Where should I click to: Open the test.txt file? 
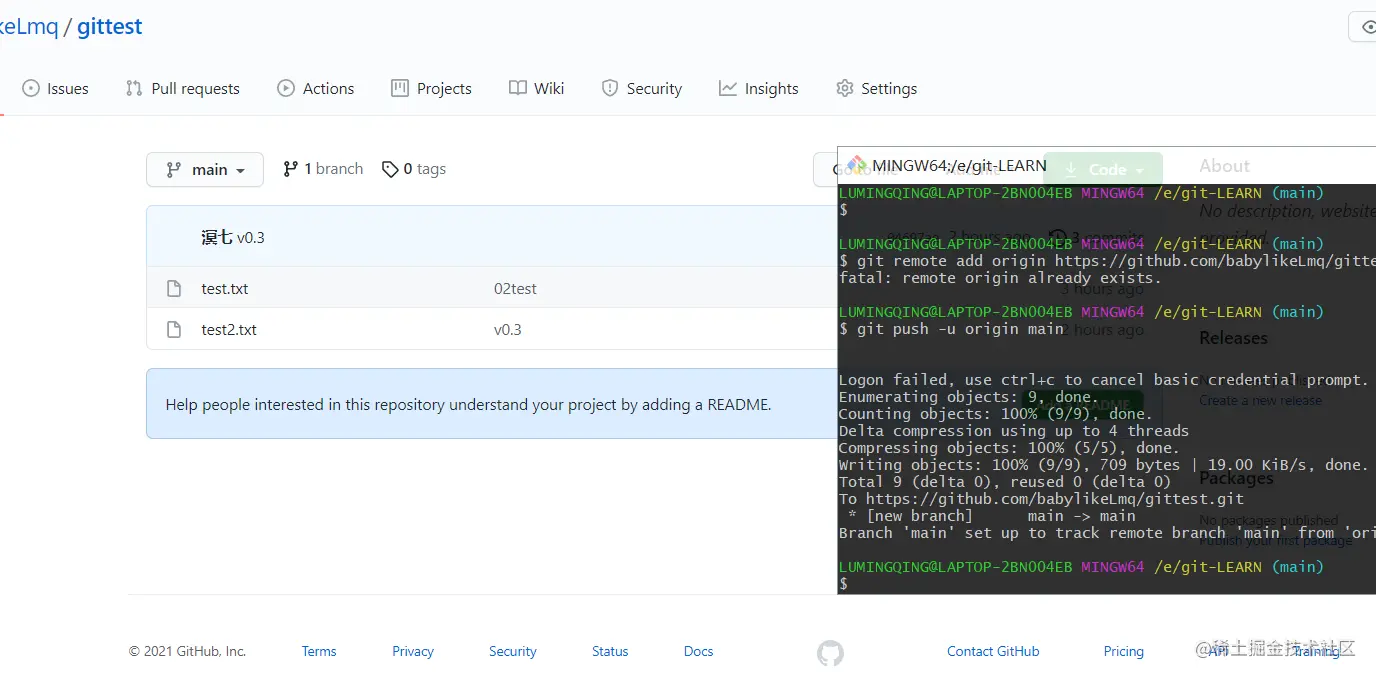[x=225, y=289]
